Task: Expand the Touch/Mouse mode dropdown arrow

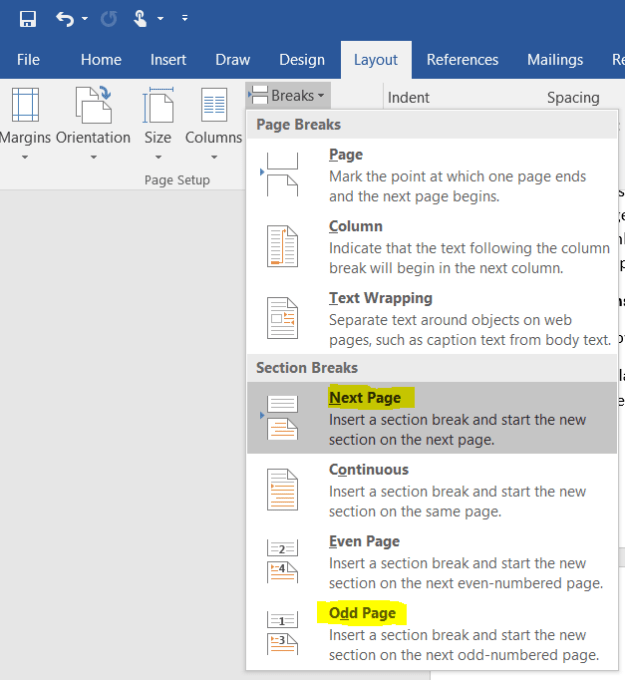Action: pyautogui.click(x=160, y=19)
